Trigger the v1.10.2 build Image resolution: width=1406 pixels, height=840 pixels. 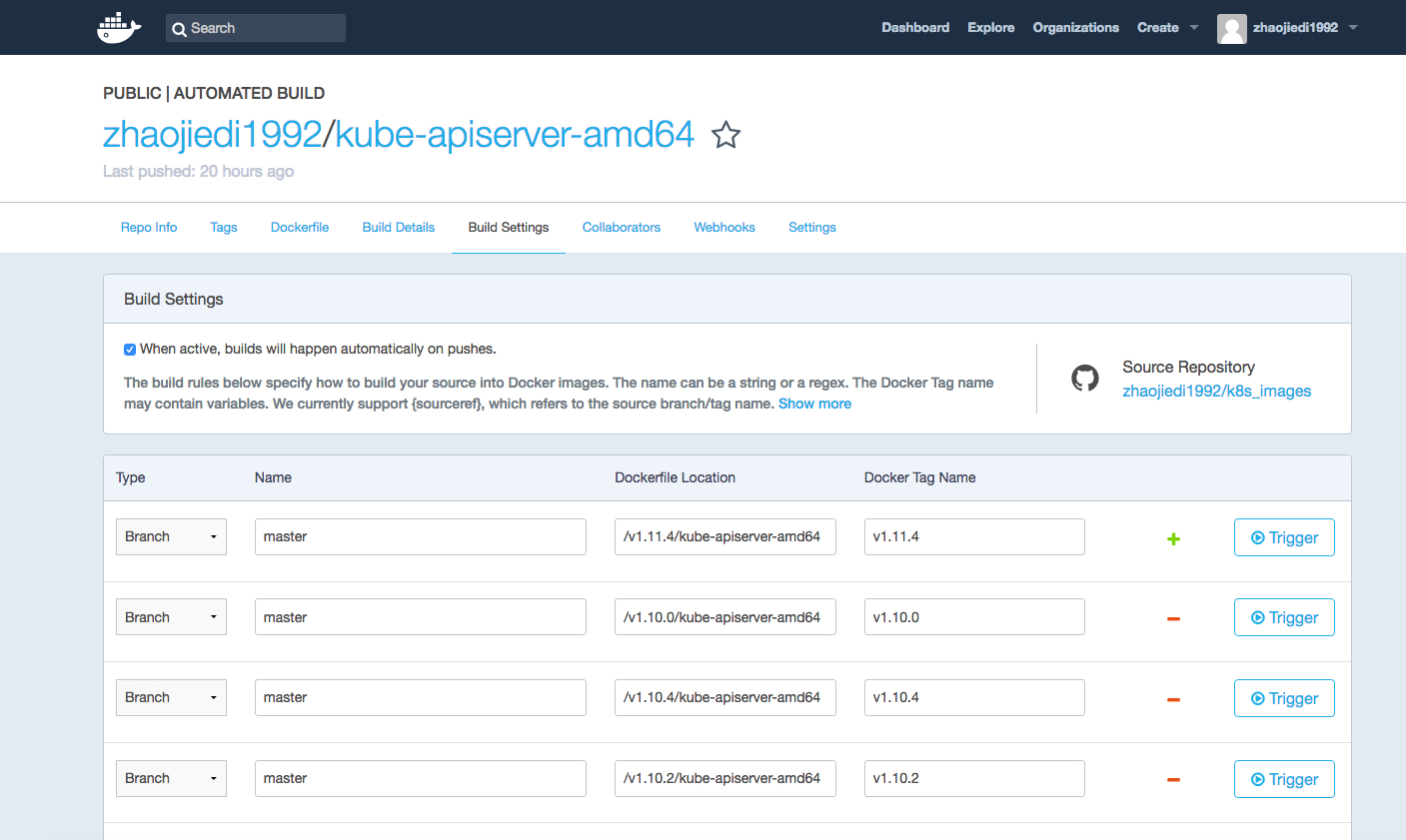(x=1284, y=779)
